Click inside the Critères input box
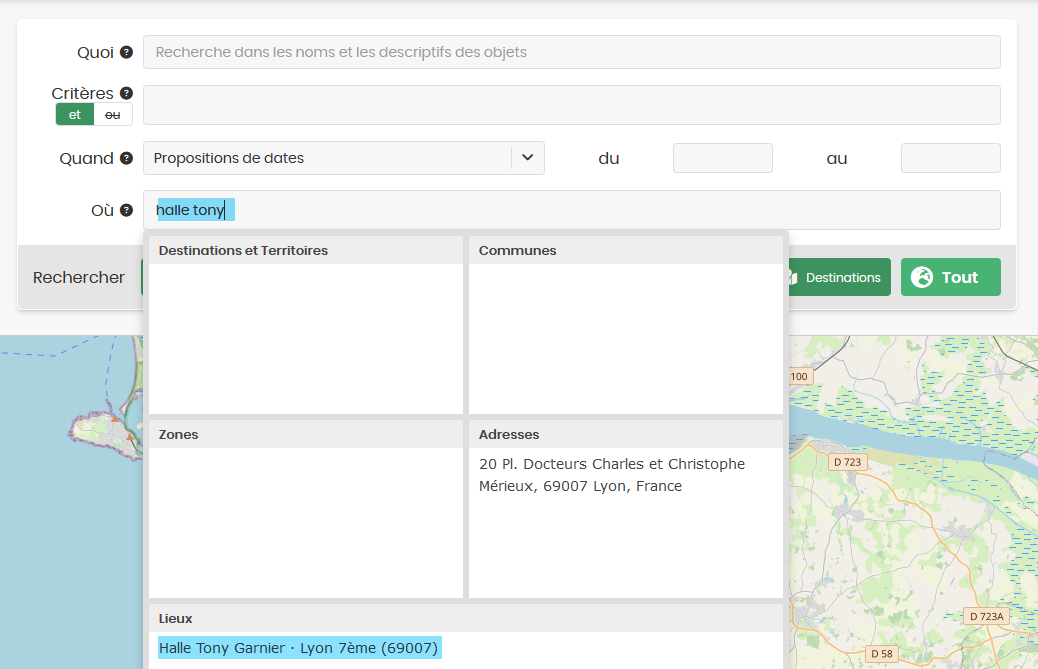 click(x=571, y=105)
